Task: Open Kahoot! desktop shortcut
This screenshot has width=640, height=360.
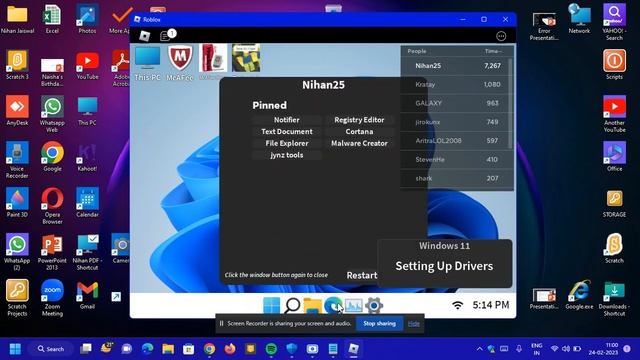Action: tap(87, 157)
